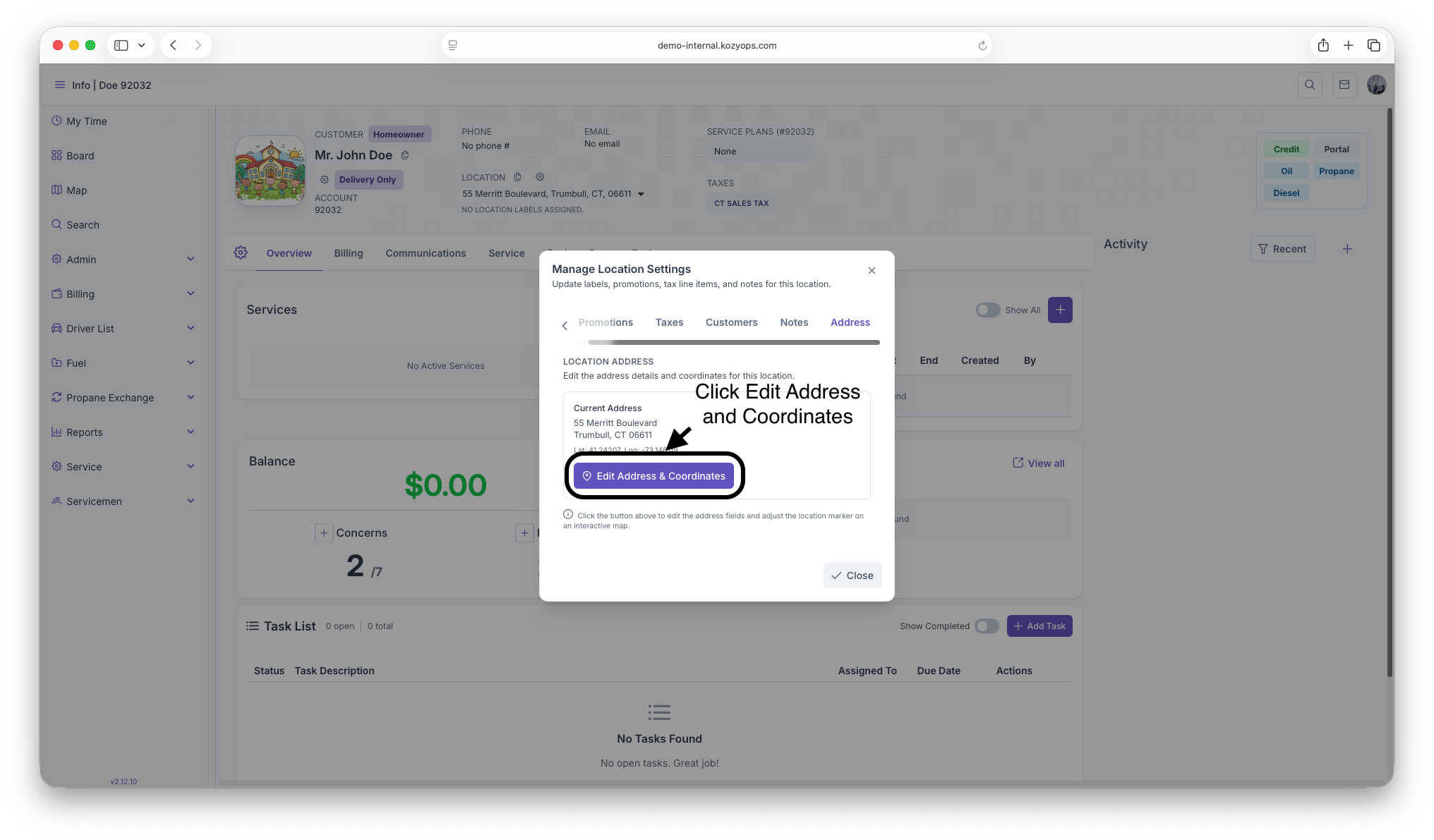1434x840 pixels.
Task: Click the modal tab horizontal scrollbar
Action: [x=734, y=342]
